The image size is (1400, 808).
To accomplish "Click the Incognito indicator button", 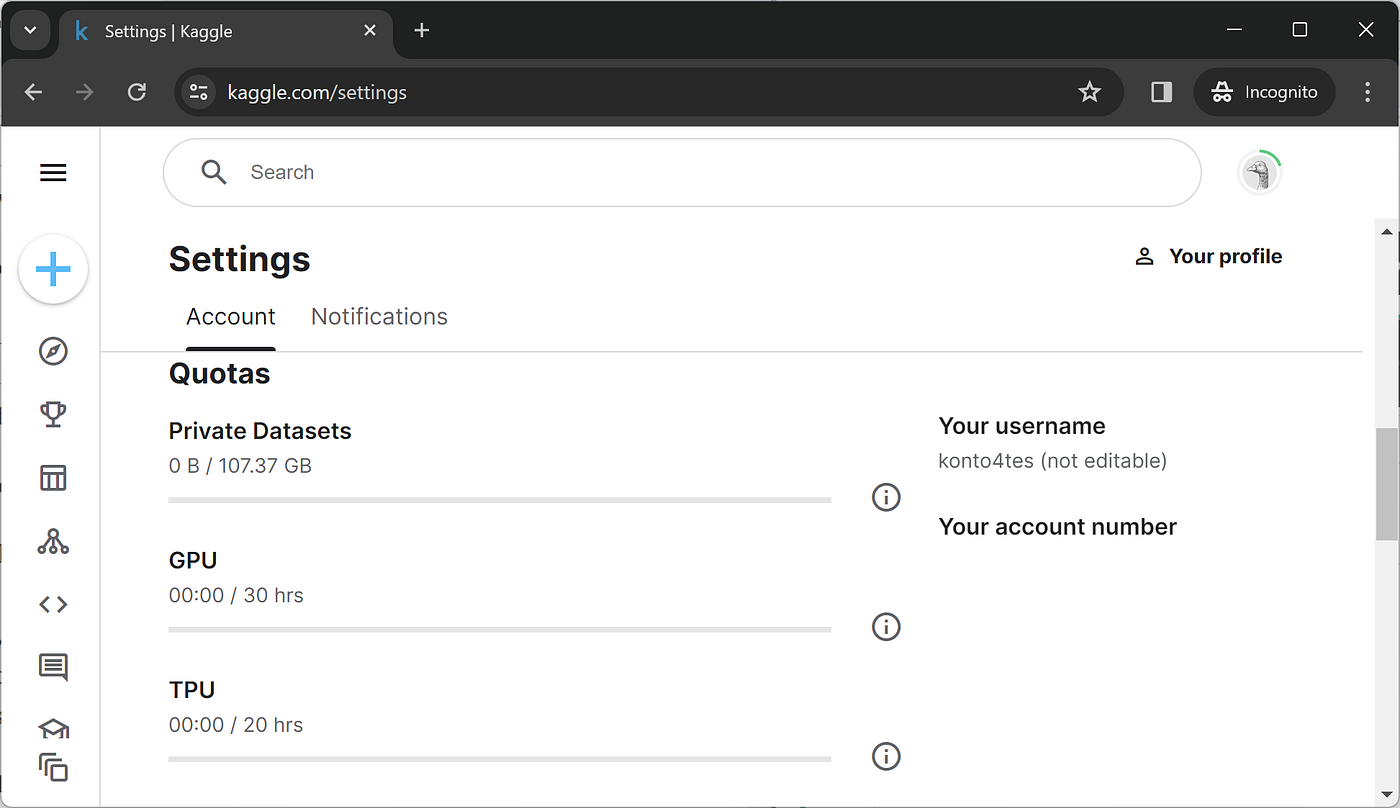I will click(x=1264, y=92).
